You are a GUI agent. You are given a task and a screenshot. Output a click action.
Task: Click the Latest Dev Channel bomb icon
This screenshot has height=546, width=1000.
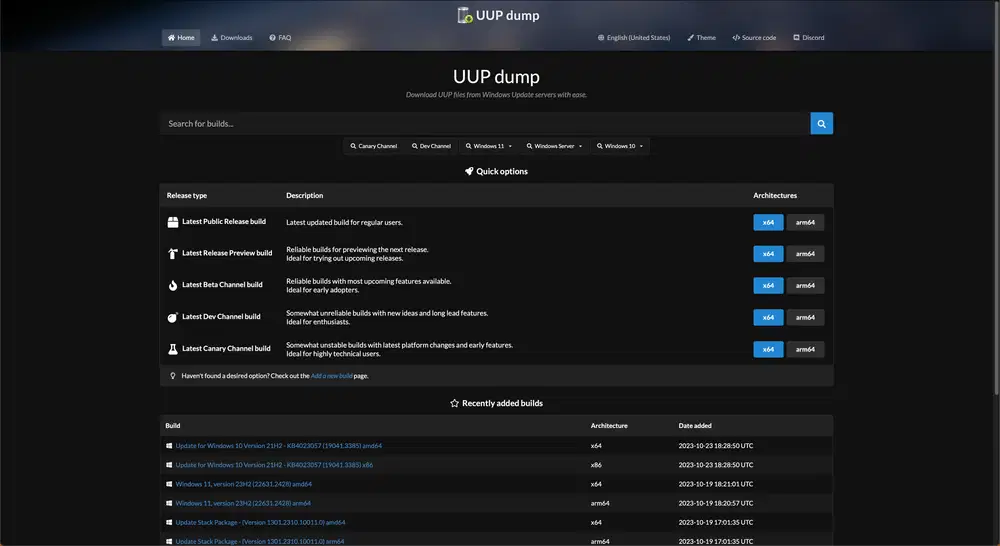[x=173, y=317]
